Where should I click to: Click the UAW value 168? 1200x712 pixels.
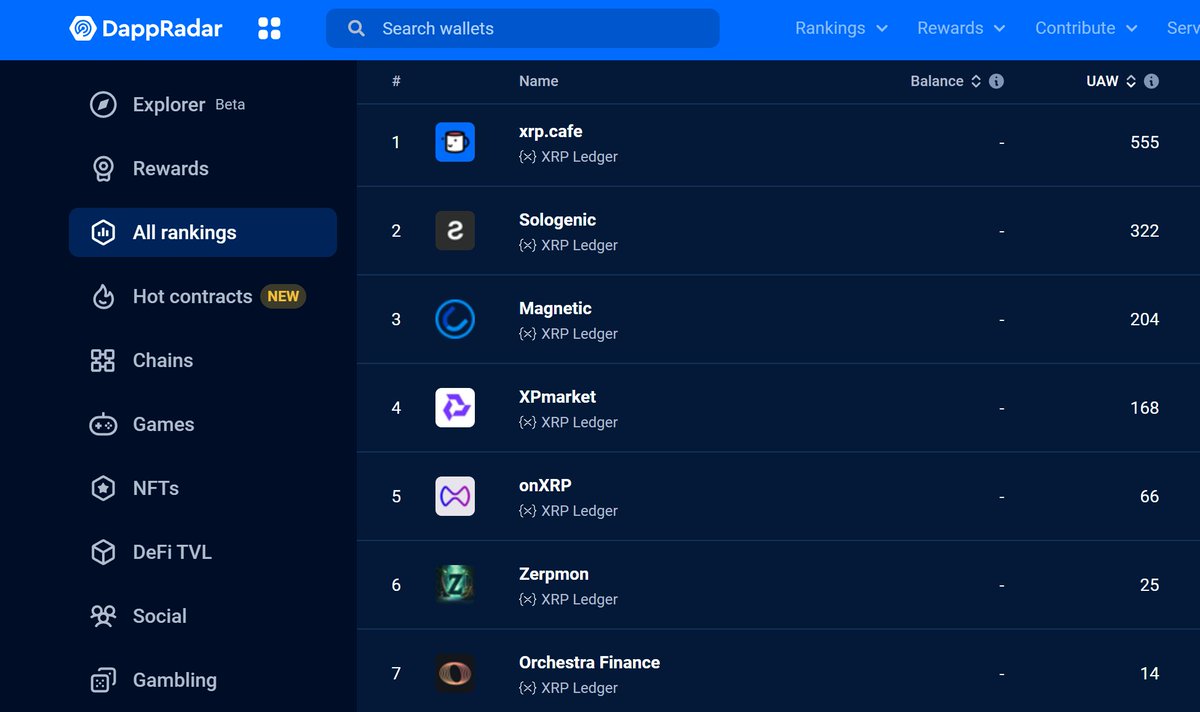[x=1144, y=408]
